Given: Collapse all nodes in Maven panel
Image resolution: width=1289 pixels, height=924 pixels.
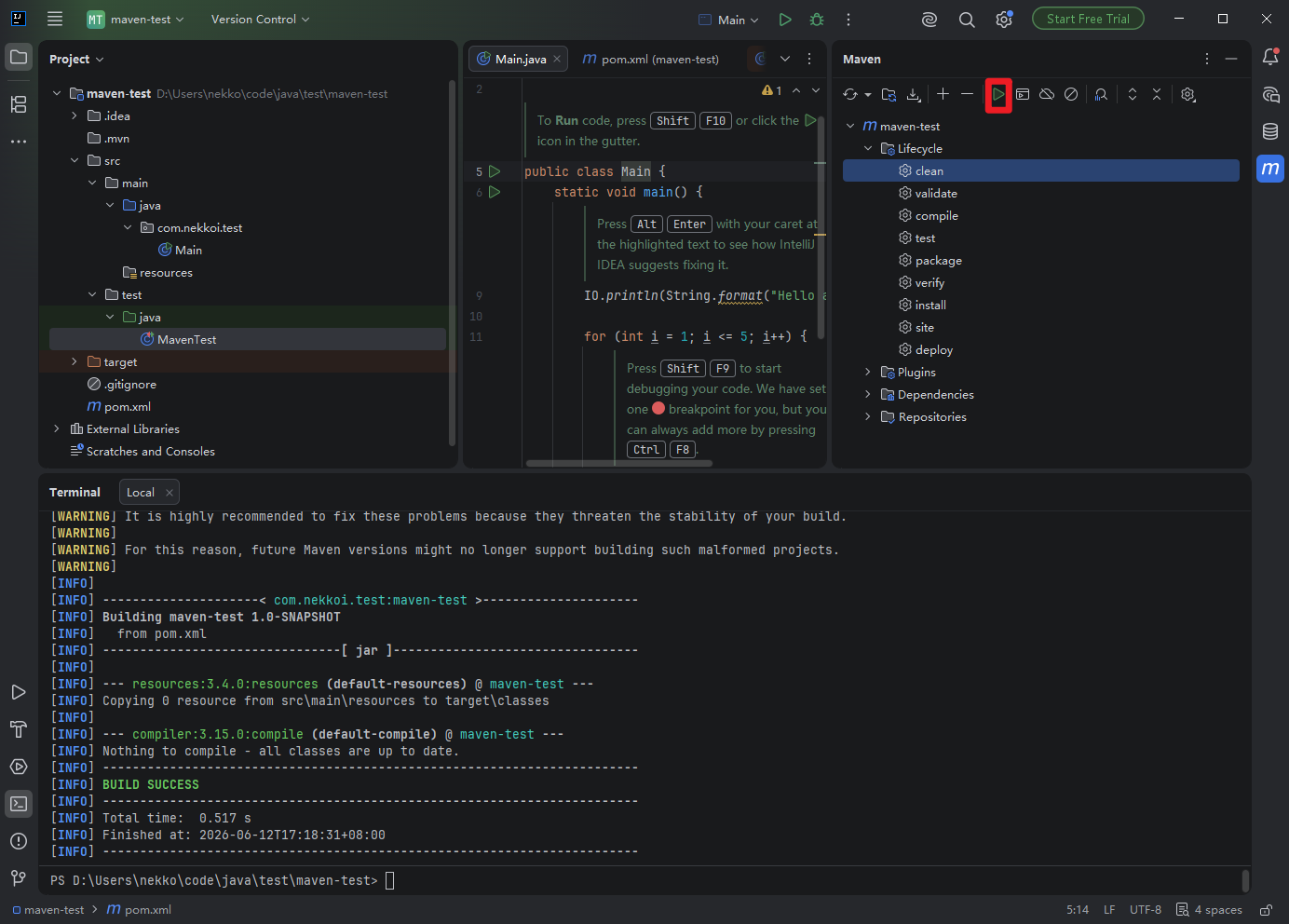Looking at the screenshot, I should point(1157,94).
